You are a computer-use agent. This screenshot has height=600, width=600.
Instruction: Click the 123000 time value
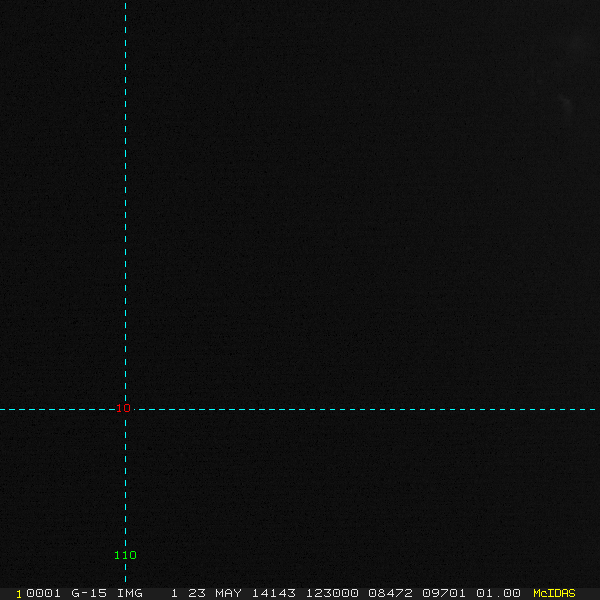click(x=331, y=593)
